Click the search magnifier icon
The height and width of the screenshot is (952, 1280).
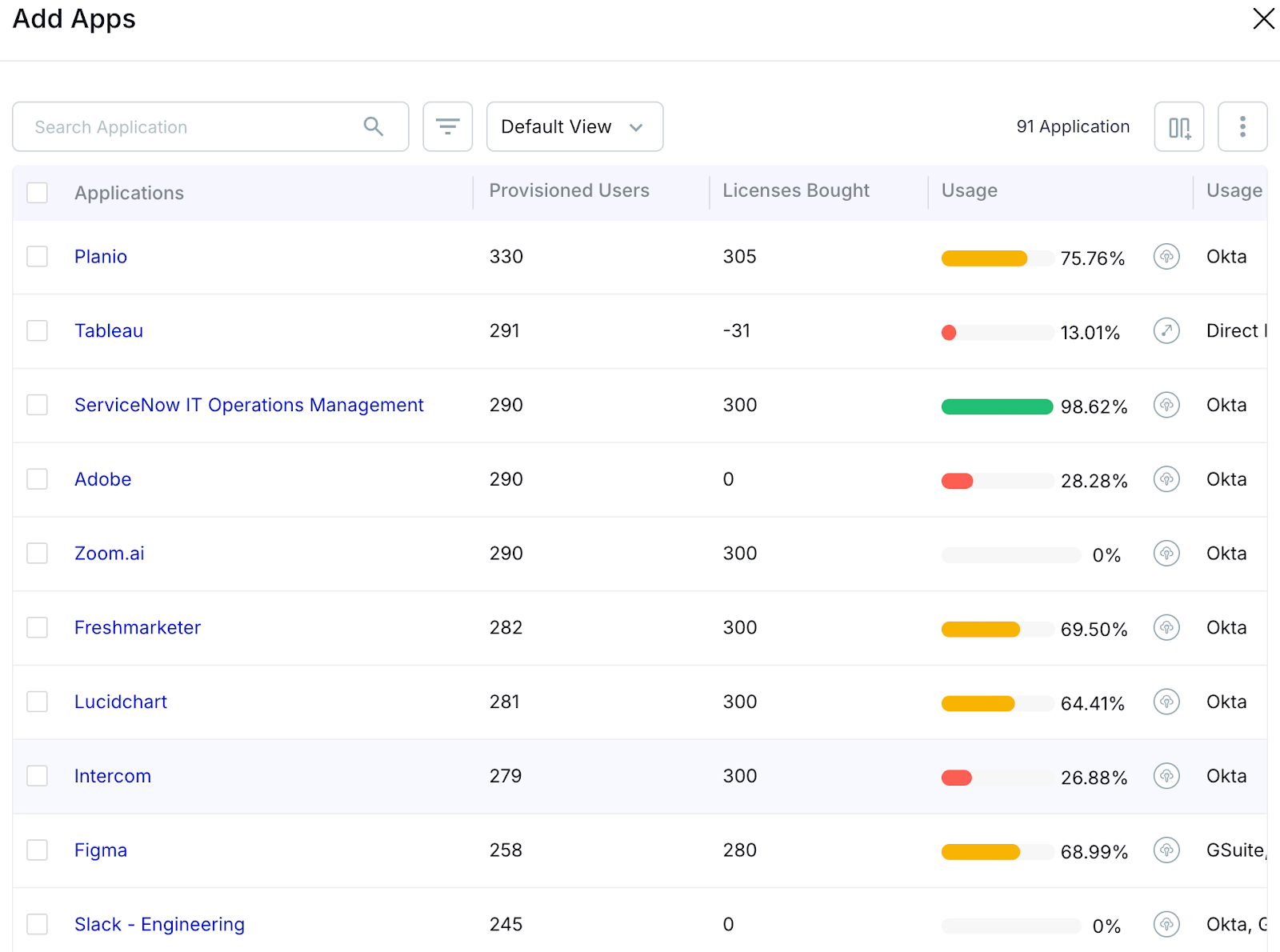pos(373,126)
